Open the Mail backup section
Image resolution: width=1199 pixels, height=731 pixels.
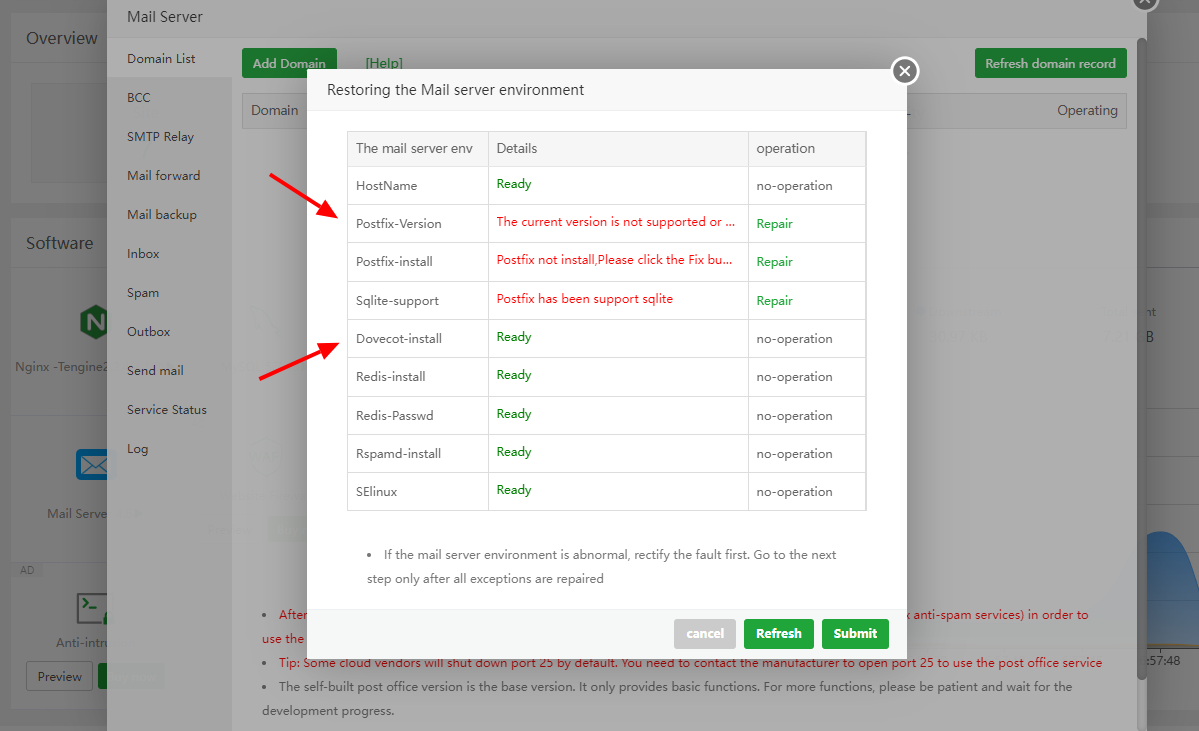(x=162, y=215)
